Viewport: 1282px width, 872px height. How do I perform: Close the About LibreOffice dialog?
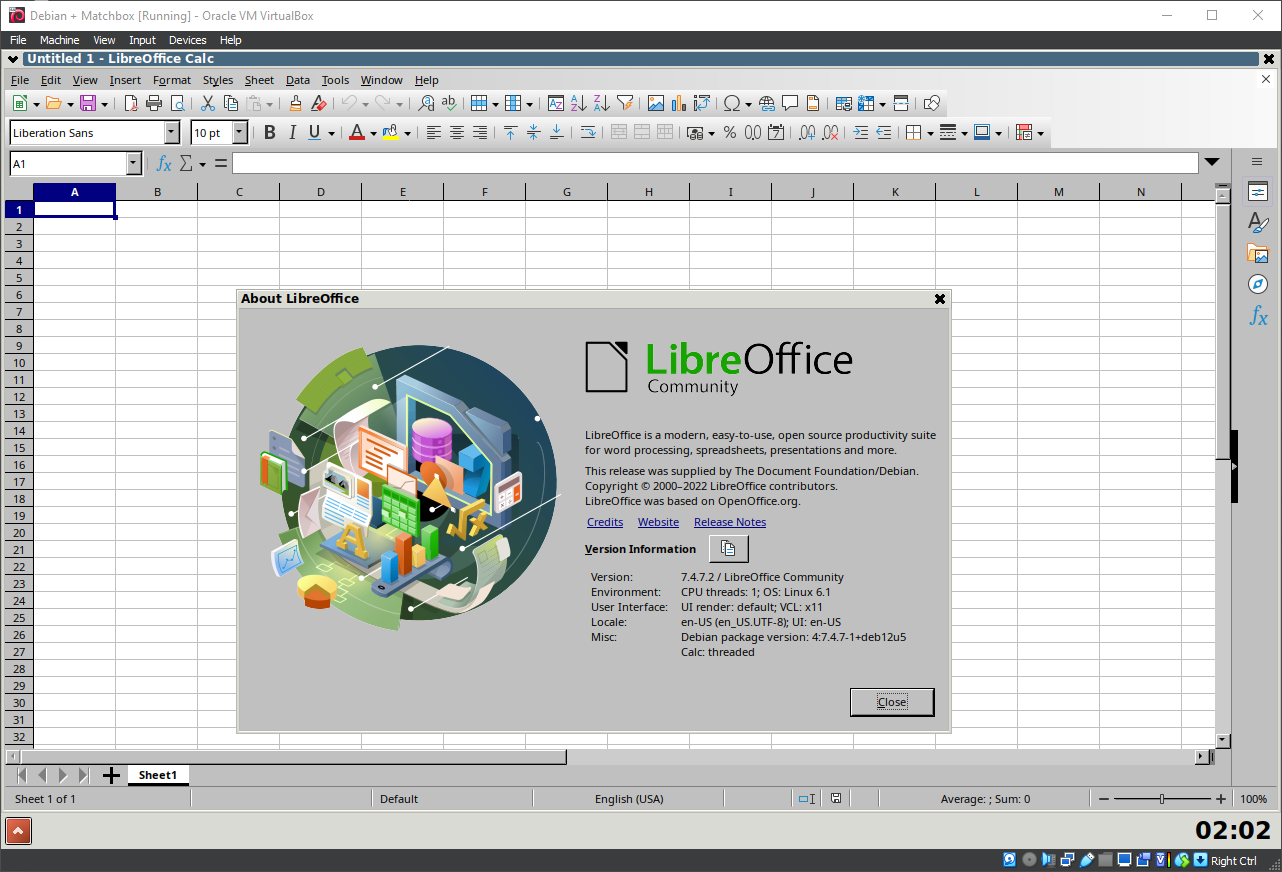tap(891, 701)
